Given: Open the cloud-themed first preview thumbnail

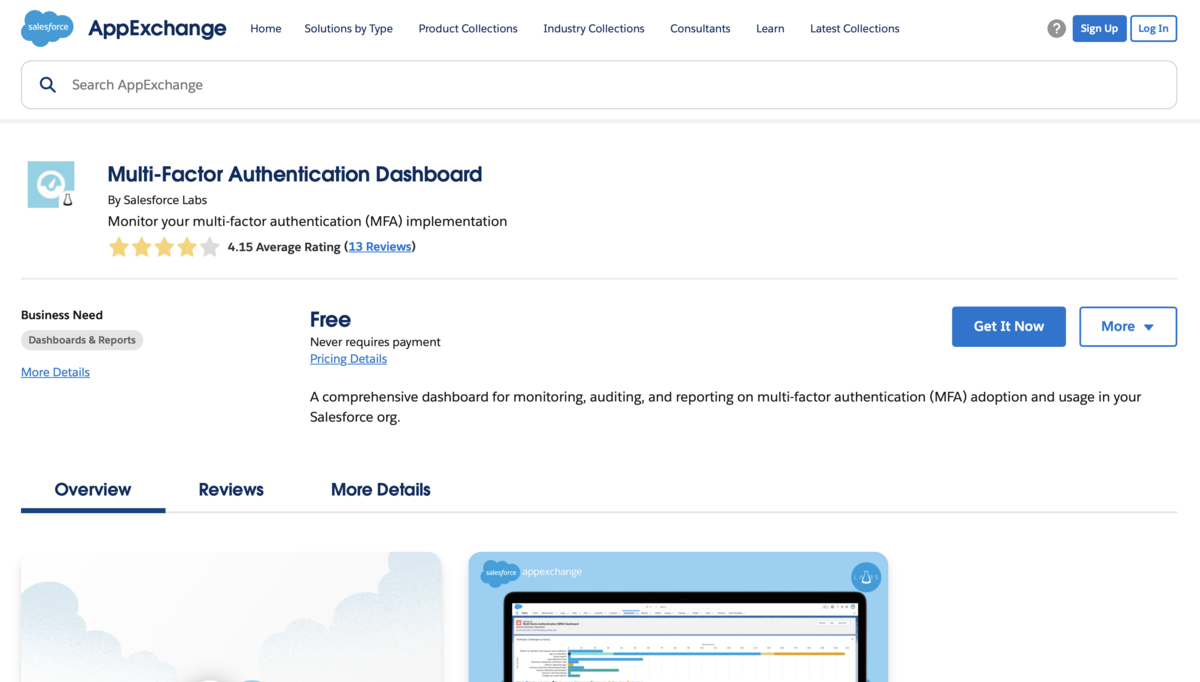Looking at the screenshot, I should [231, 617].
